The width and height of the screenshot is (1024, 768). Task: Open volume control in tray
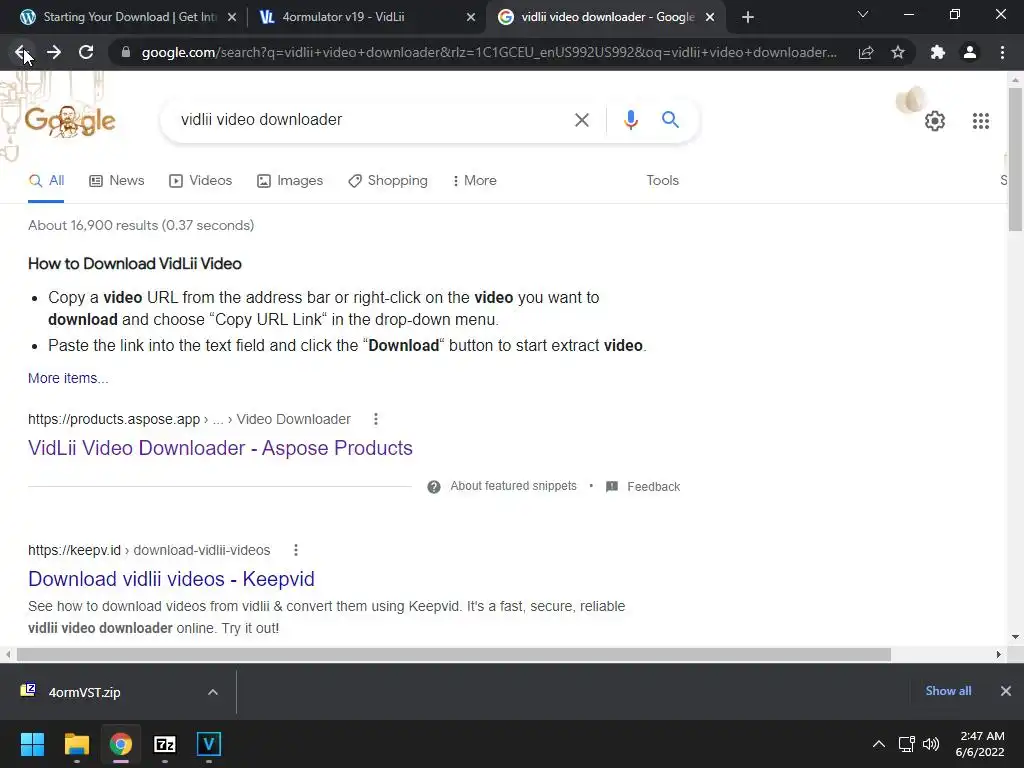(x=931, y=744)
